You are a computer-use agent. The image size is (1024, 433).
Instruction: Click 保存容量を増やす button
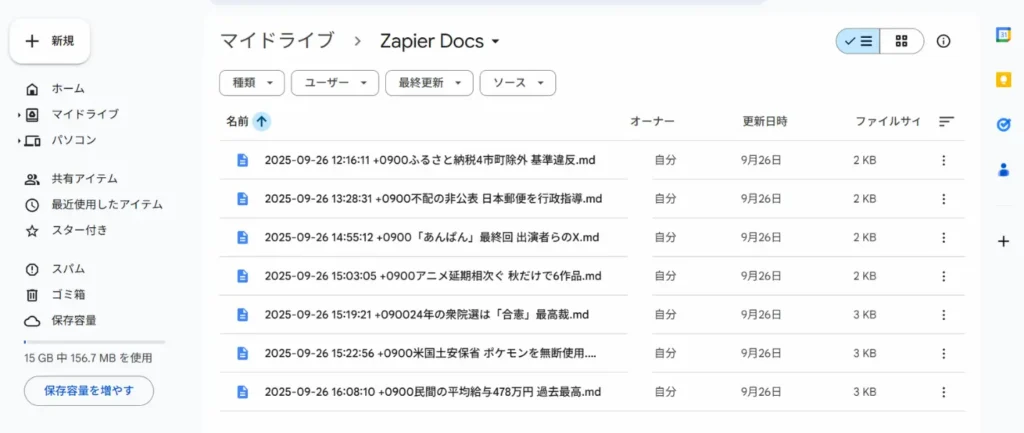[x=89, y=390]
